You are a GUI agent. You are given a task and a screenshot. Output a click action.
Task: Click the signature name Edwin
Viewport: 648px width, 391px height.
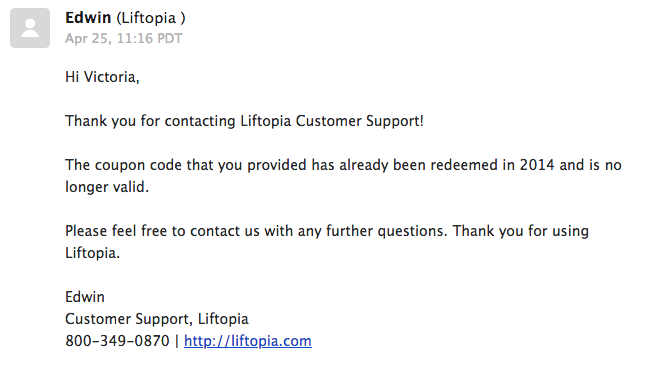(85, 297)
